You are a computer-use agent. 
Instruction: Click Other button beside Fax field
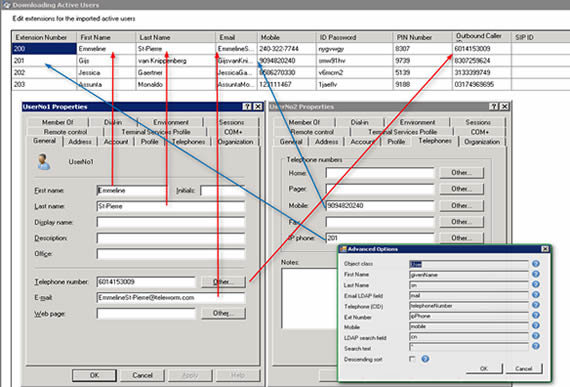pos(462,222)
